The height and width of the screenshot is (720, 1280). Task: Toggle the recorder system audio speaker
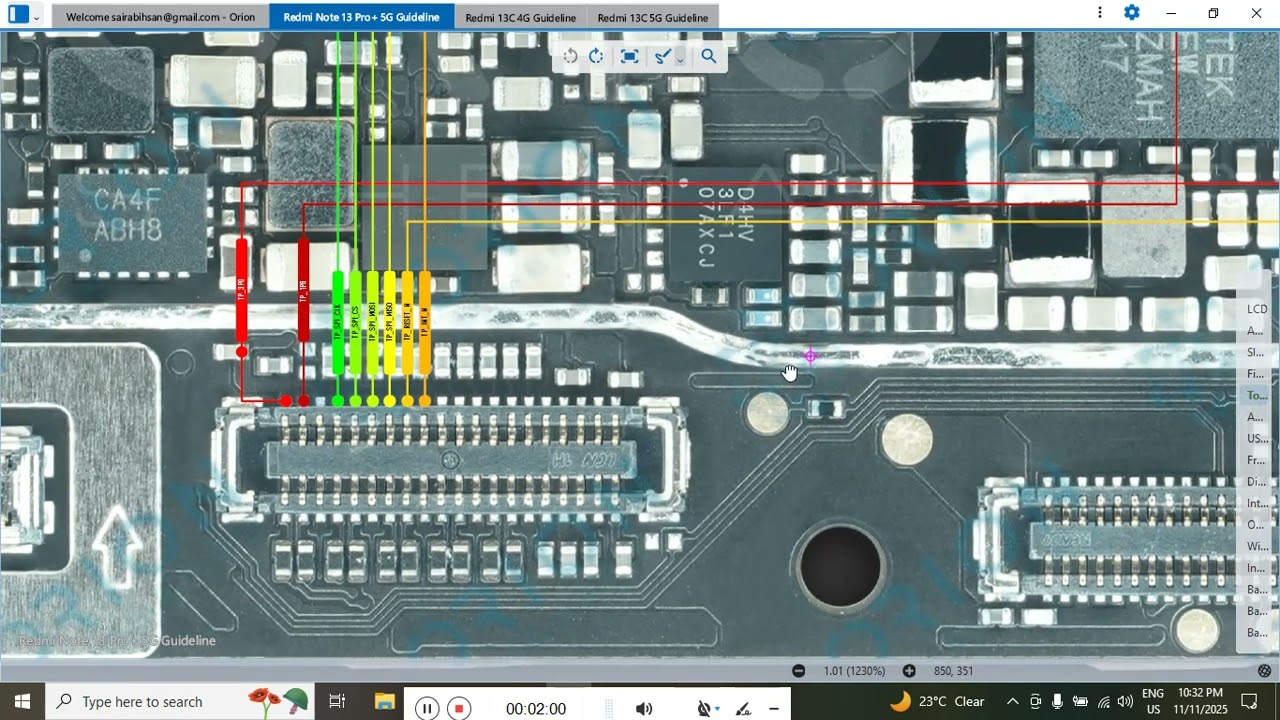[x=644, y=709]
